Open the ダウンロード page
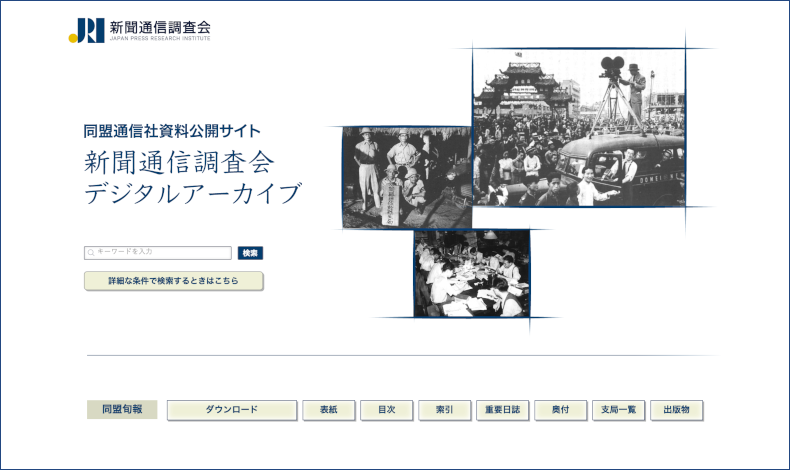The image size is (790, 470). click(x=232, y=410)
